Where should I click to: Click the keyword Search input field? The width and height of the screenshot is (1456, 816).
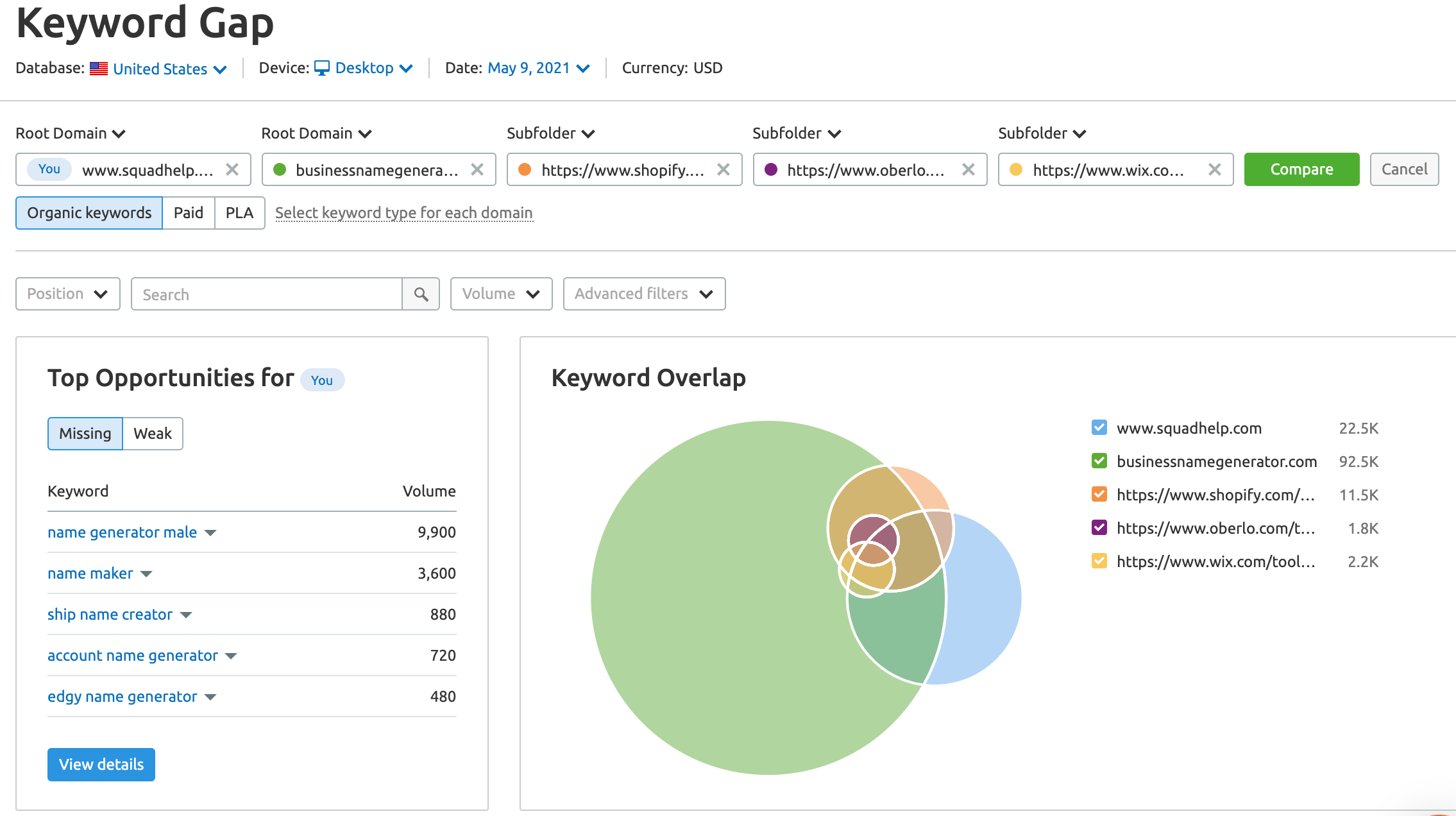pyautogui.click(x=267, y=294)
